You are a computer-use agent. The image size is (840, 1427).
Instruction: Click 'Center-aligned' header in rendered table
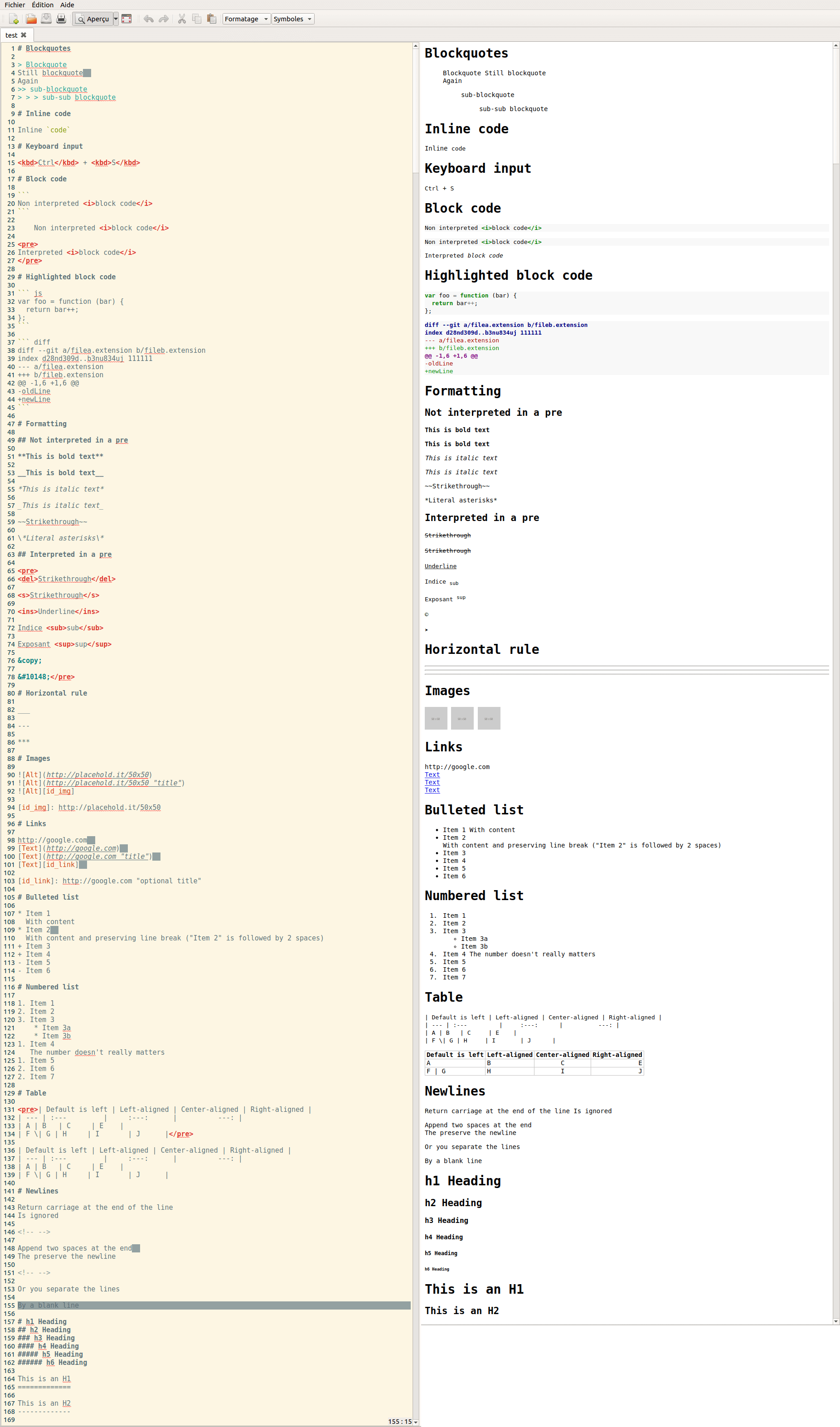(x=563, y=1055)
